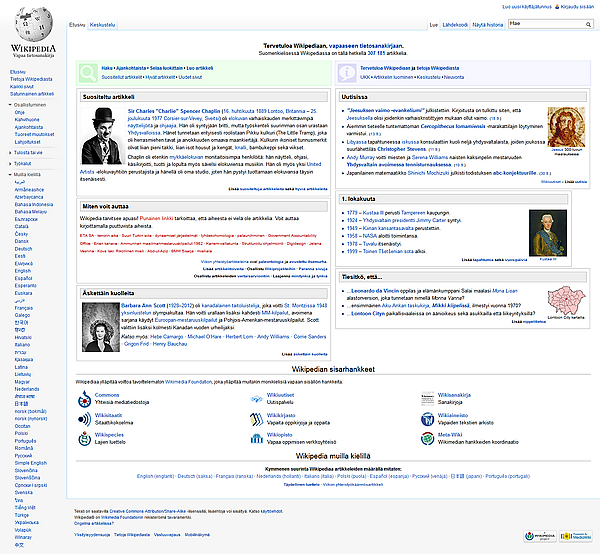The height and width of the screenshot is (554, 600).
Task: Open the Hyvät artikkelit link
Action: 160,77
